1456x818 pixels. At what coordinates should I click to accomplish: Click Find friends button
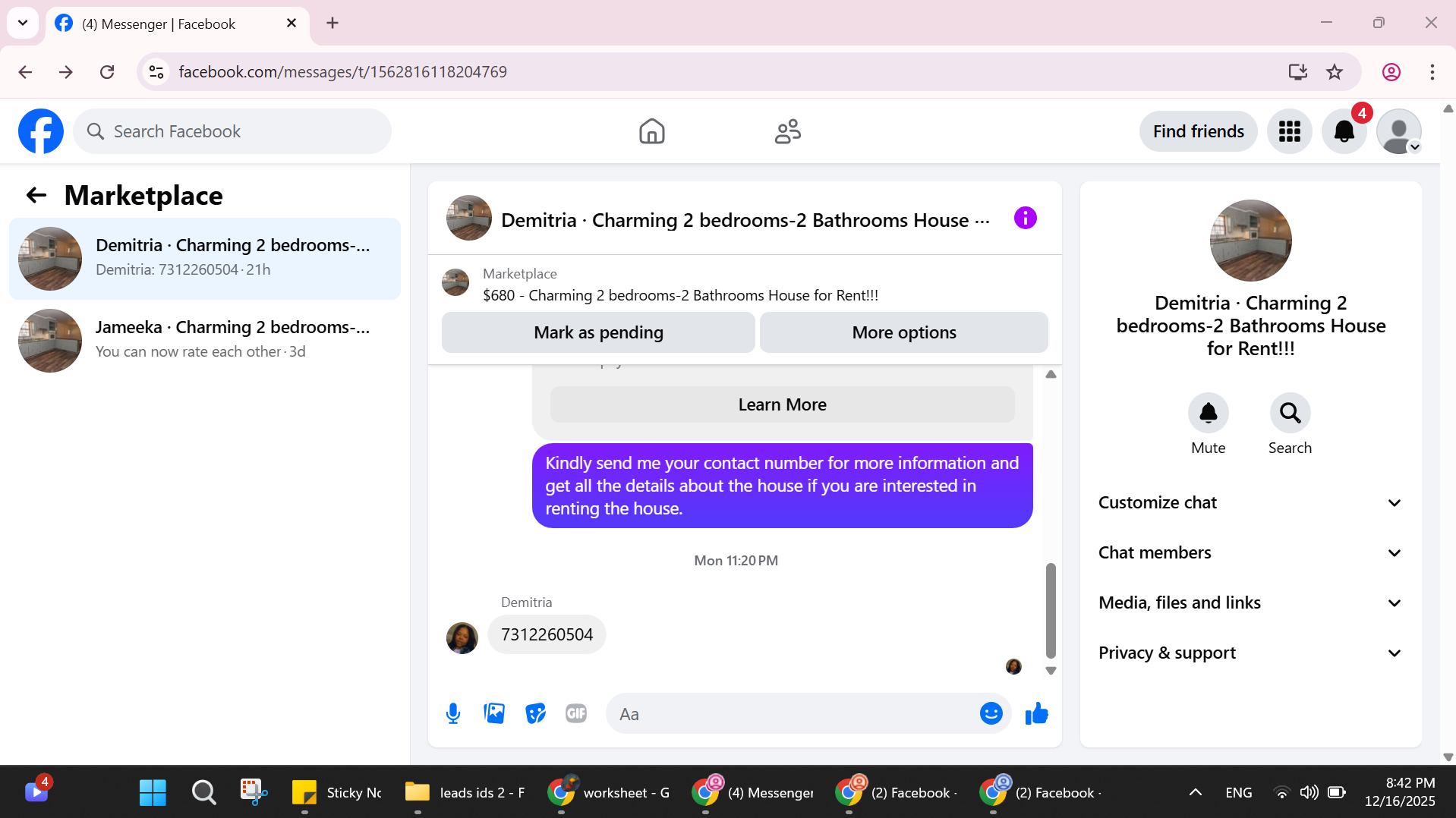click(x=1198, y=131)
